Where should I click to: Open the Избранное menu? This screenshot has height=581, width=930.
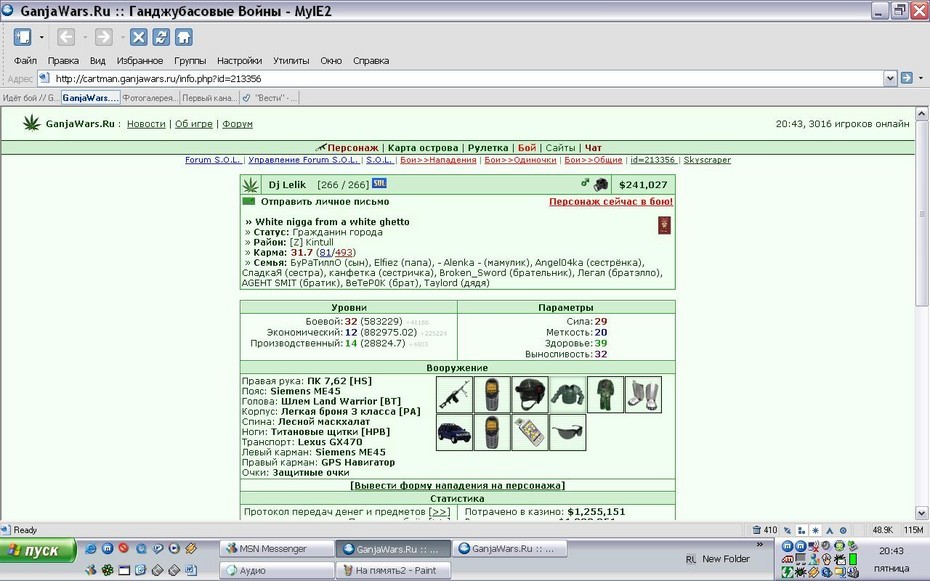139,60
